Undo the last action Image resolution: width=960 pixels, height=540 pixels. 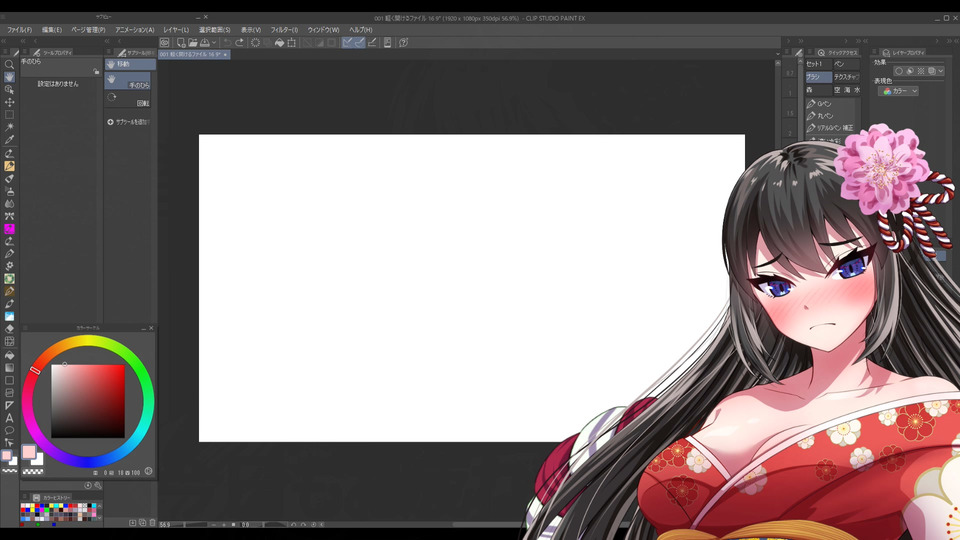tap(227, 42)
